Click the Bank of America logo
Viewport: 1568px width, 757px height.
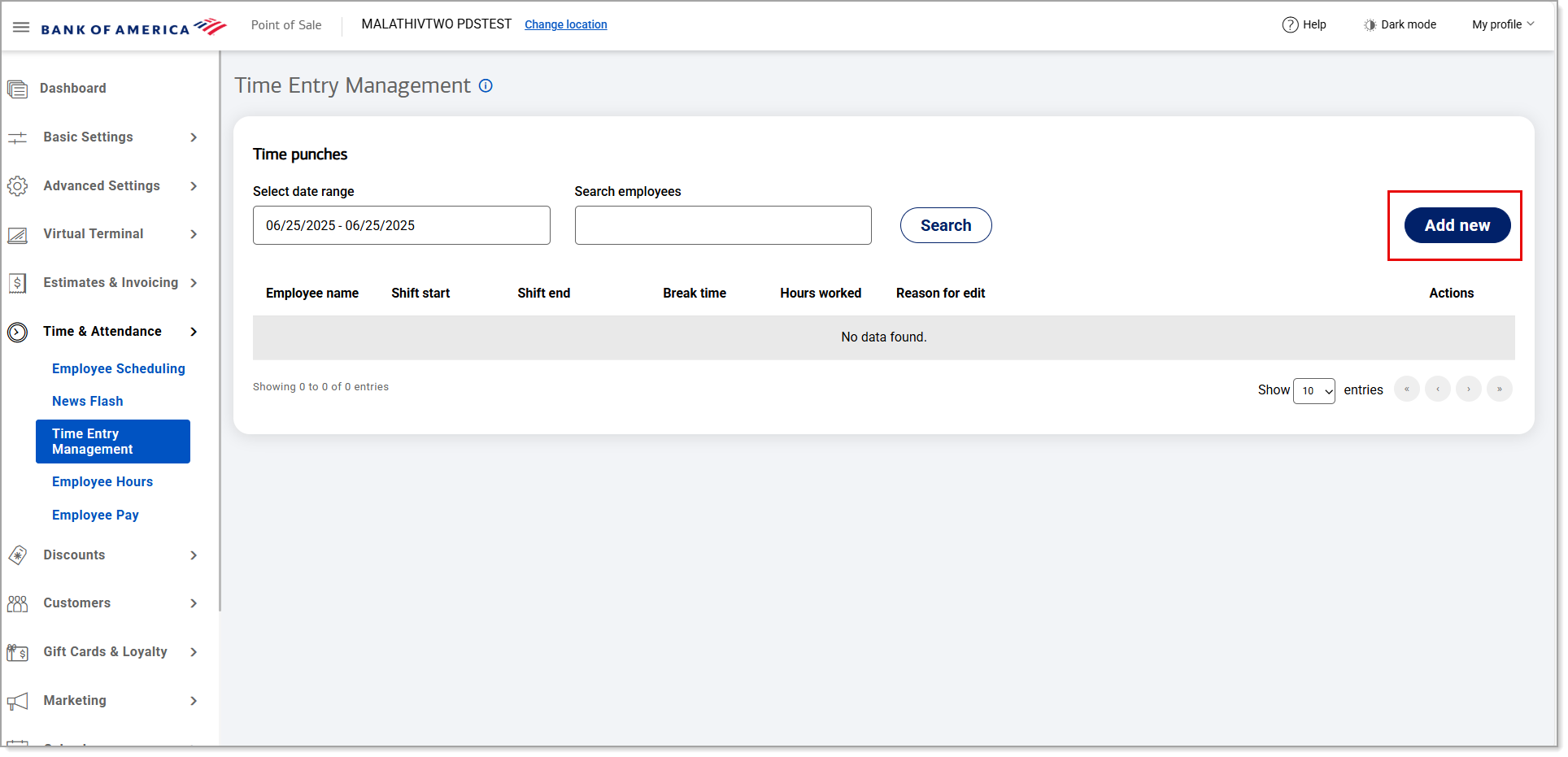(x=133, y=28)
